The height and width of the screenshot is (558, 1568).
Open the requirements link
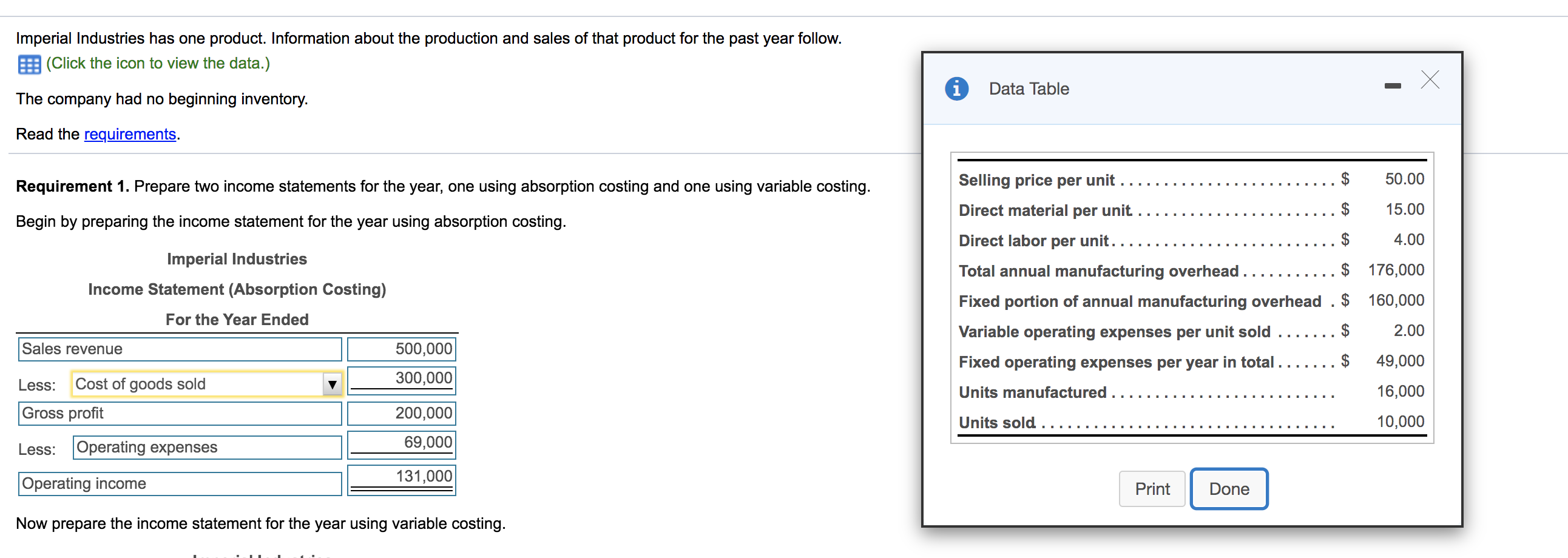coord(130,134)
